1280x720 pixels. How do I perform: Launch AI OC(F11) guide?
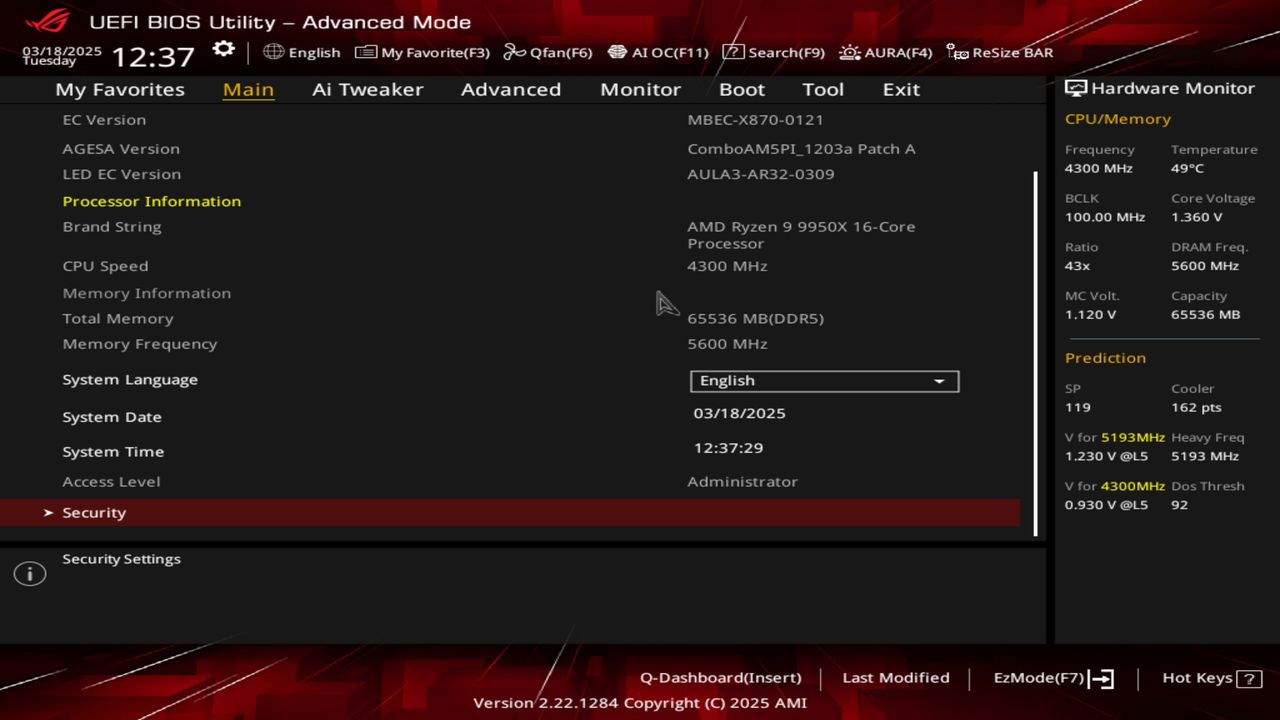(x=657, y=52)
